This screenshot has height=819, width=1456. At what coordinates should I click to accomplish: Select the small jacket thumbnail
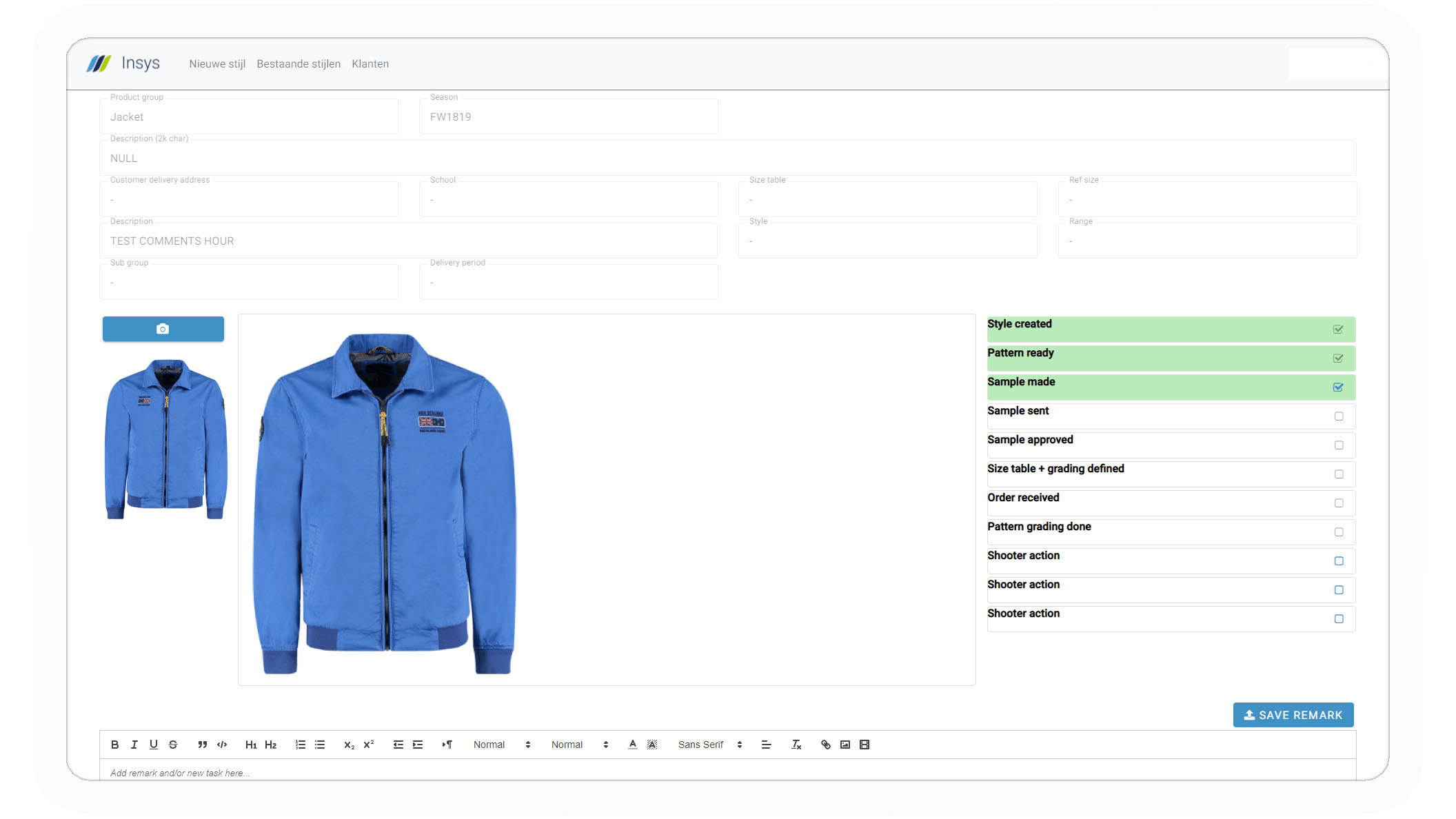coord(165,438)
